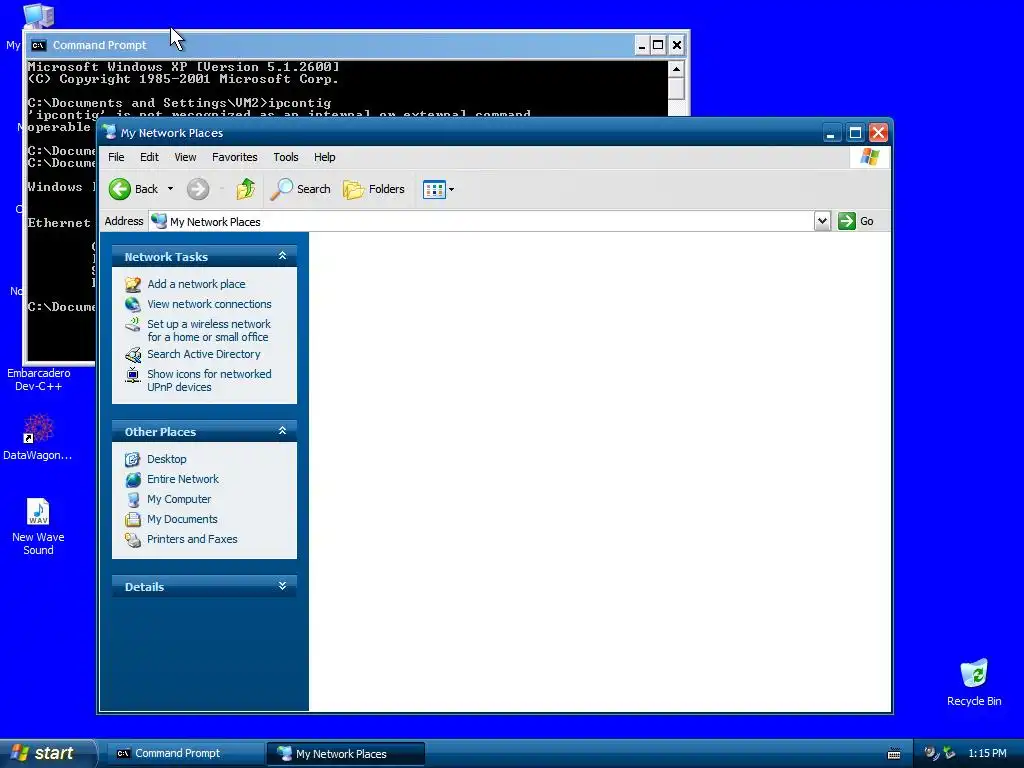
Task: Switch to Command Prompt taskbar button
Action: (185, 754)
